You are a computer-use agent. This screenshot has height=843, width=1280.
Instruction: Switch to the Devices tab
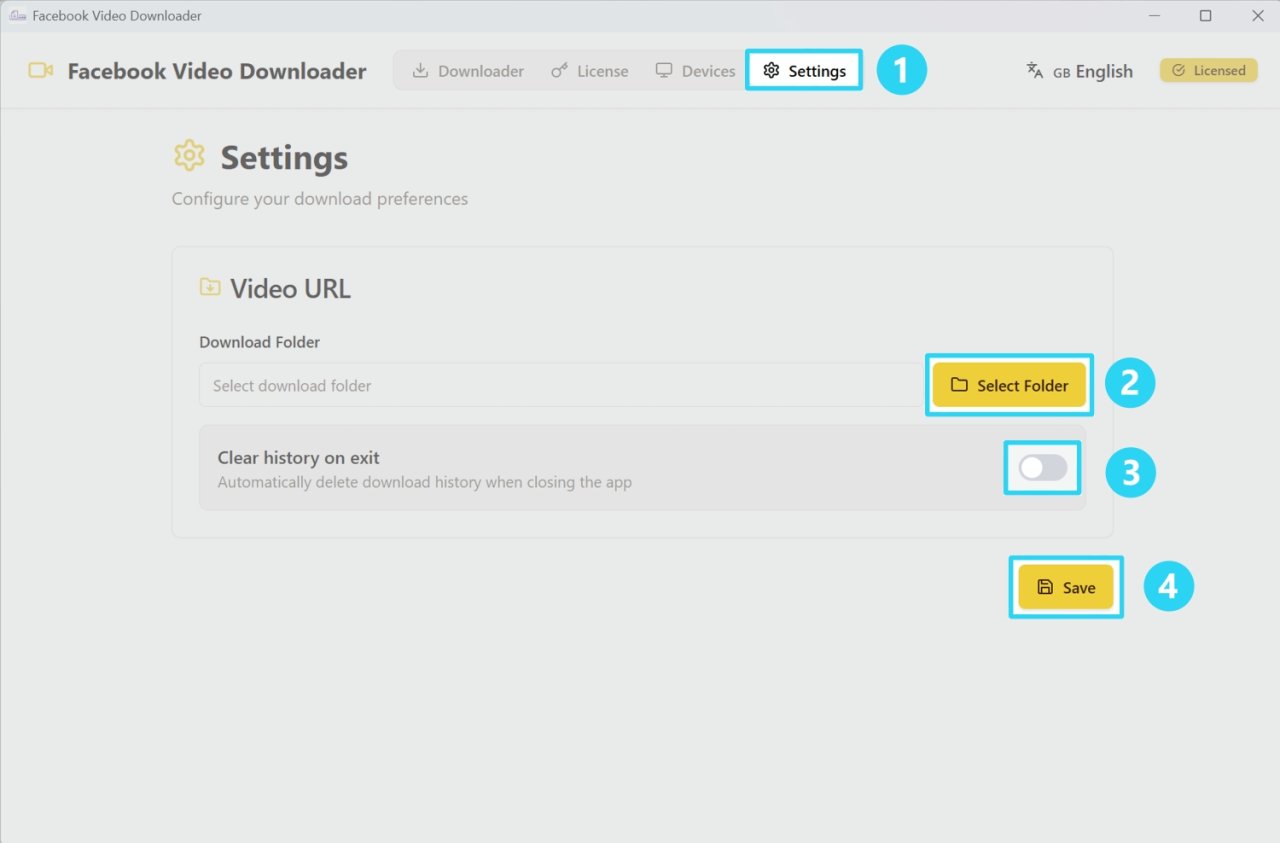click(695, 70)
